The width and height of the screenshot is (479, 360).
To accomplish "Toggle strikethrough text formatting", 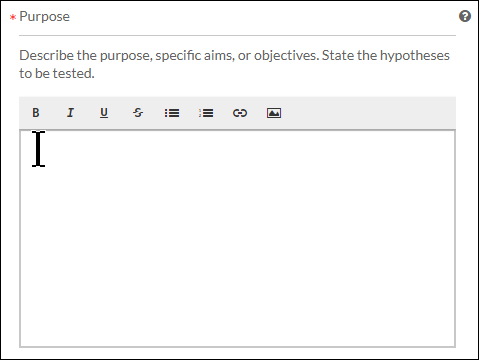I will pyautogui.click(x=138, y=113).
